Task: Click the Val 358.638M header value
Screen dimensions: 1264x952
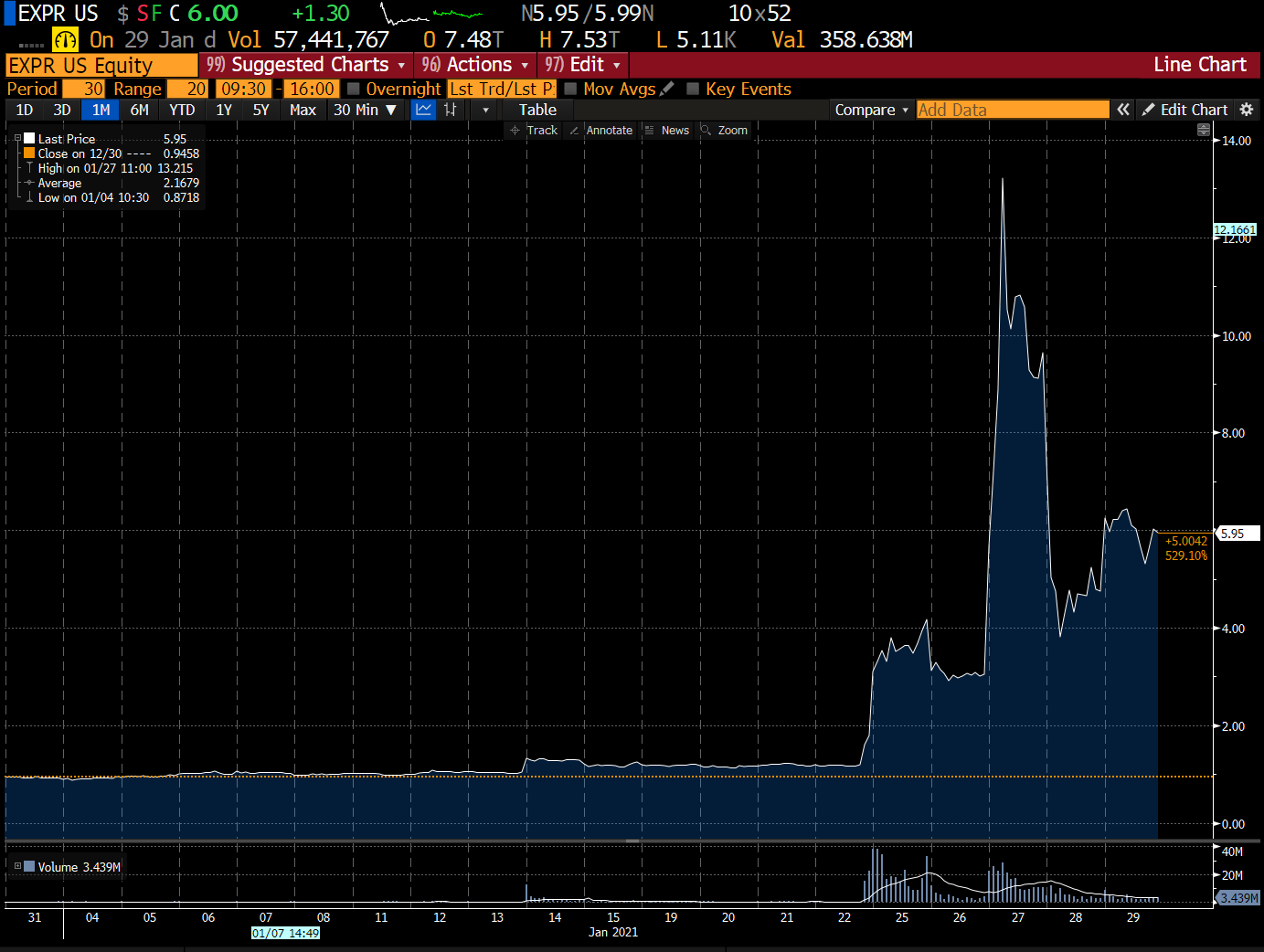Action: [x=842, y=39]
